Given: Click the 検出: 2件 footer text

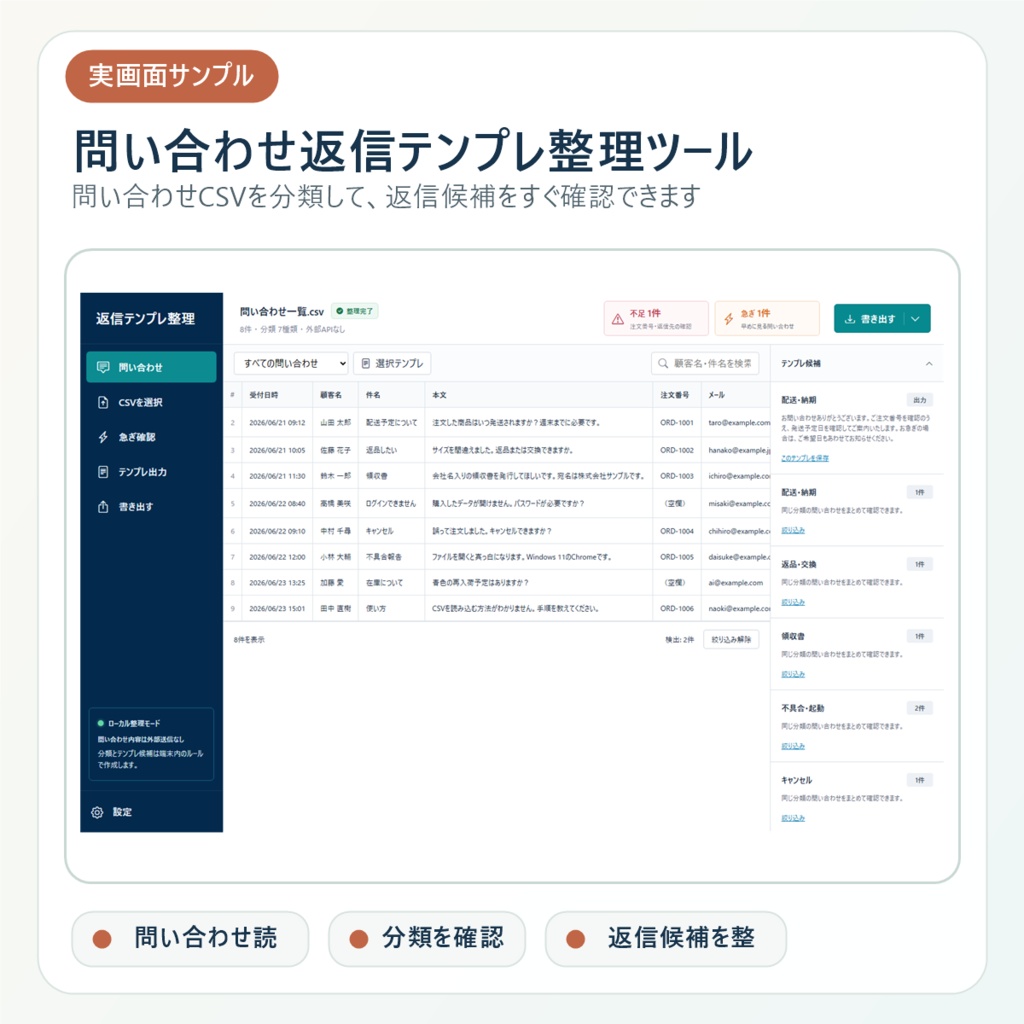Looking at the screenshot, I should (x=679, y=640).
